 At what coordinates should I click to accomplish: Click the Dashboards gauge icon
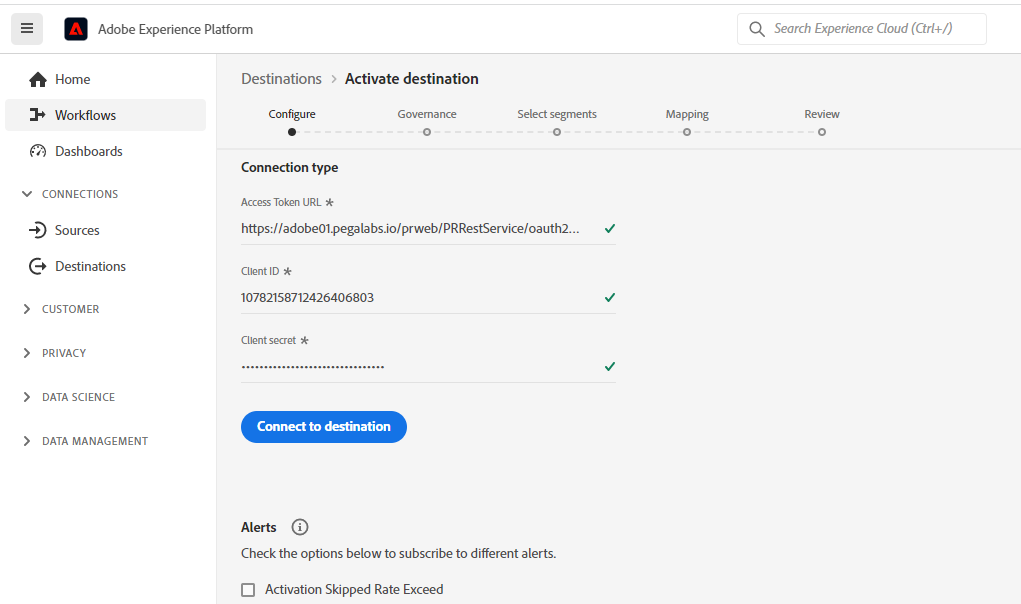point(38,151)
